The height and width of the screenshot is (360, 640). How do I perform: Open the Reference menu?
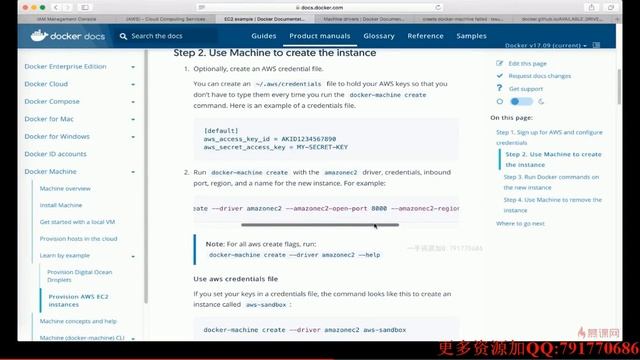(x=425, y=36)
